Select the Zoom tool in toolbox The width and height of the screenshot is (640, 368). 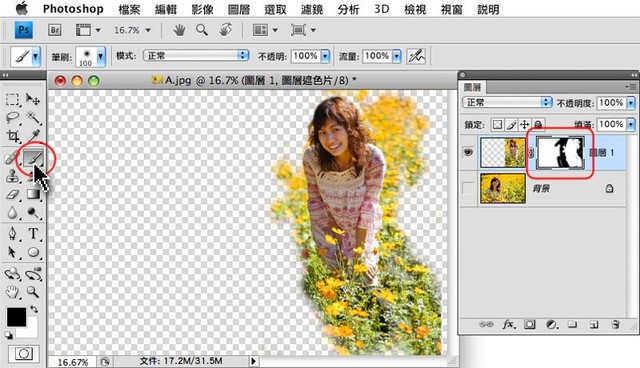click(x=33, y=292)
